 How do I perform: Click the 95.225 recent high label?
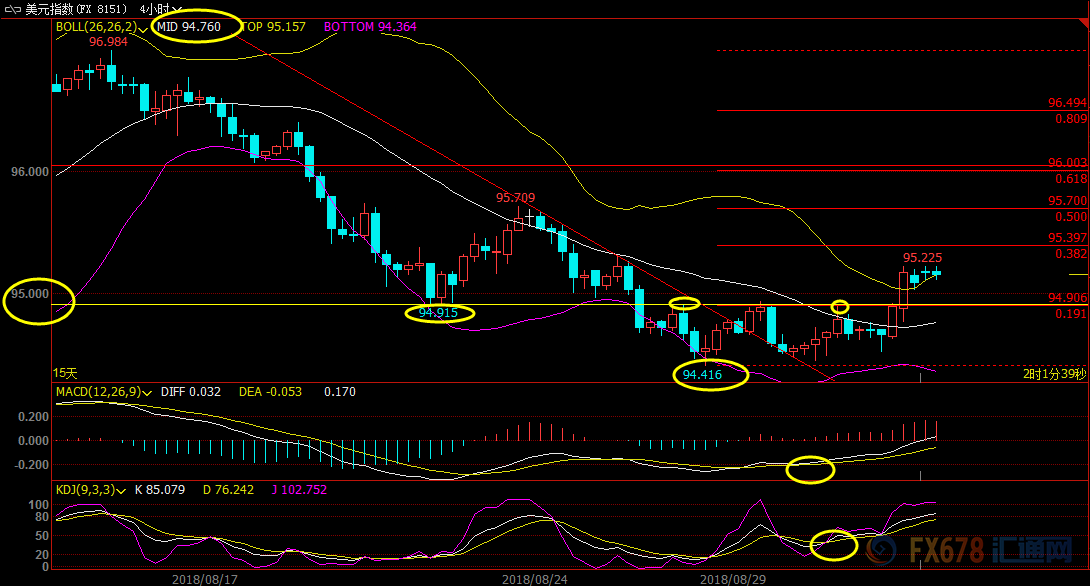click(922, 258)
